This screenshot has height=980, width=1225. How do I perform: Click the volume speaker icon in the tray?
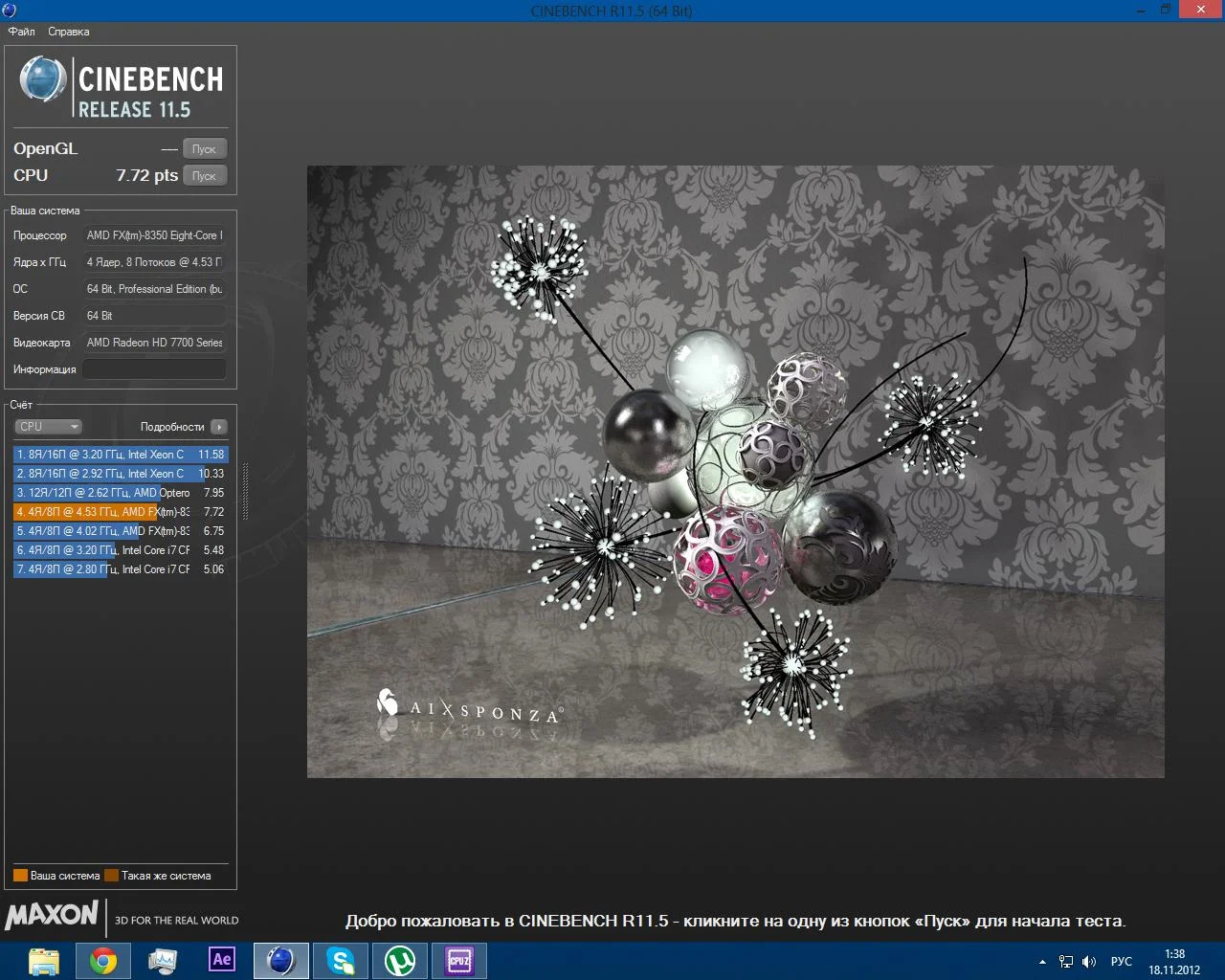[x=1089, y=962]
